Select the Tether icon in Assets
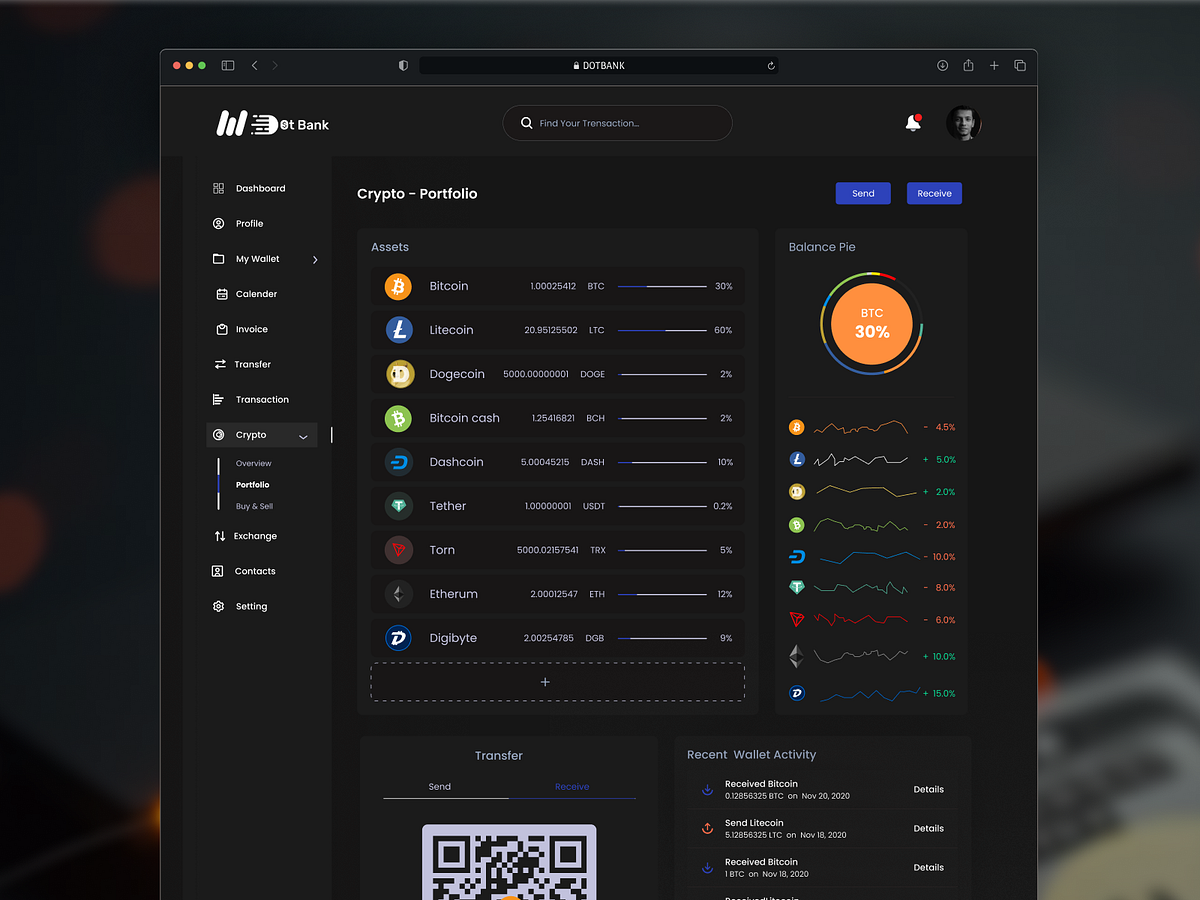This screenshot has width=1200, height=900. point(398,506)
